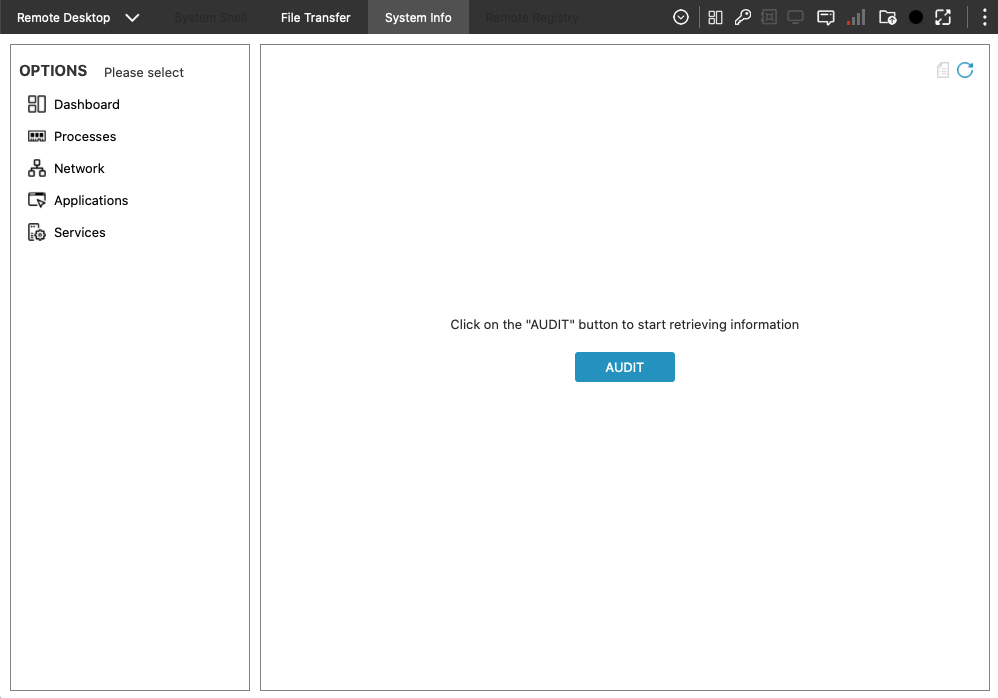Click the greyed-out monitor icon

pos(796,17)
